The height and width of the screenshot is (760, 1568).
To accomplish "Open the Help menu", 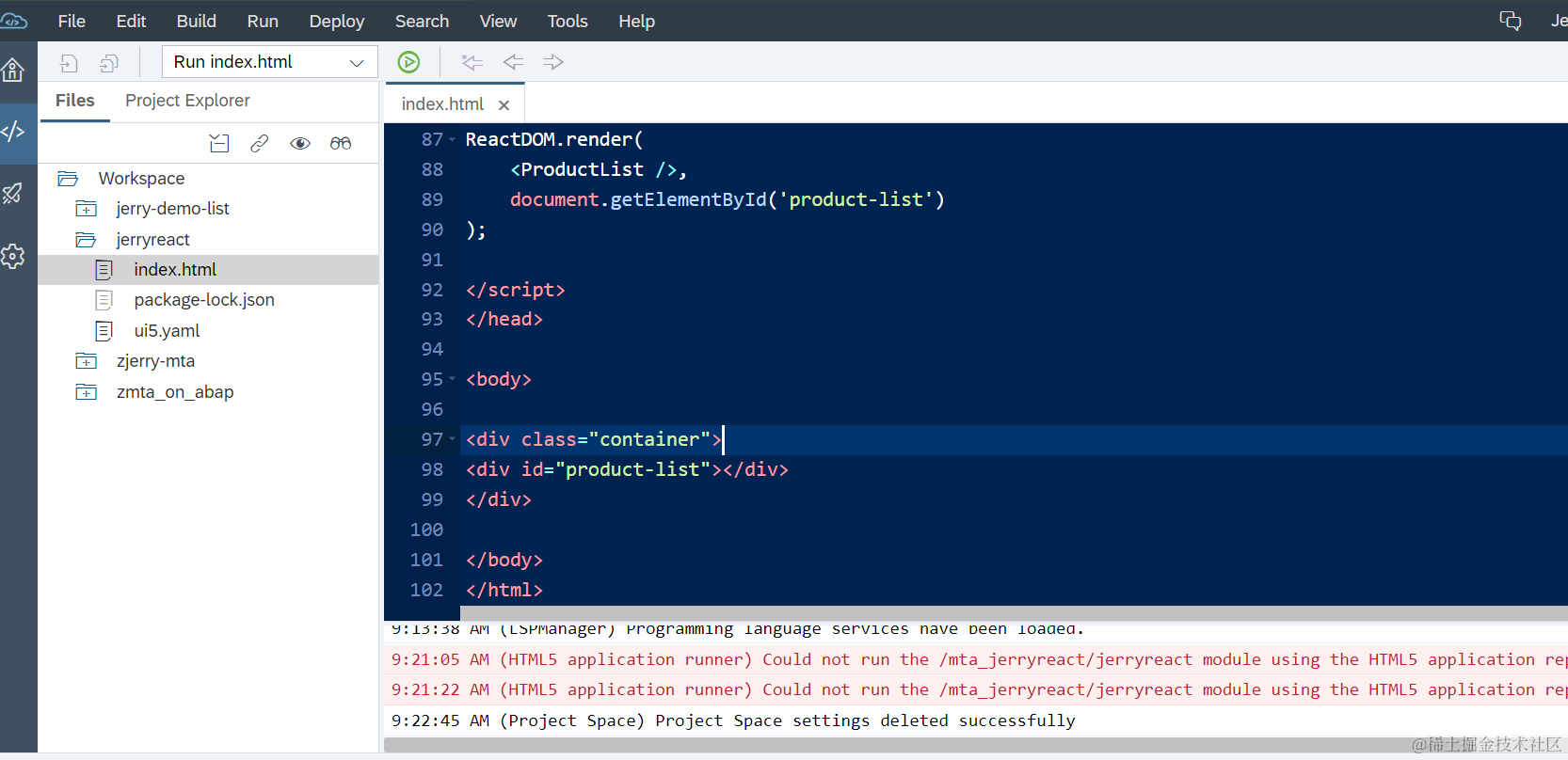I will pyautogui.click(x=636, y=21).
